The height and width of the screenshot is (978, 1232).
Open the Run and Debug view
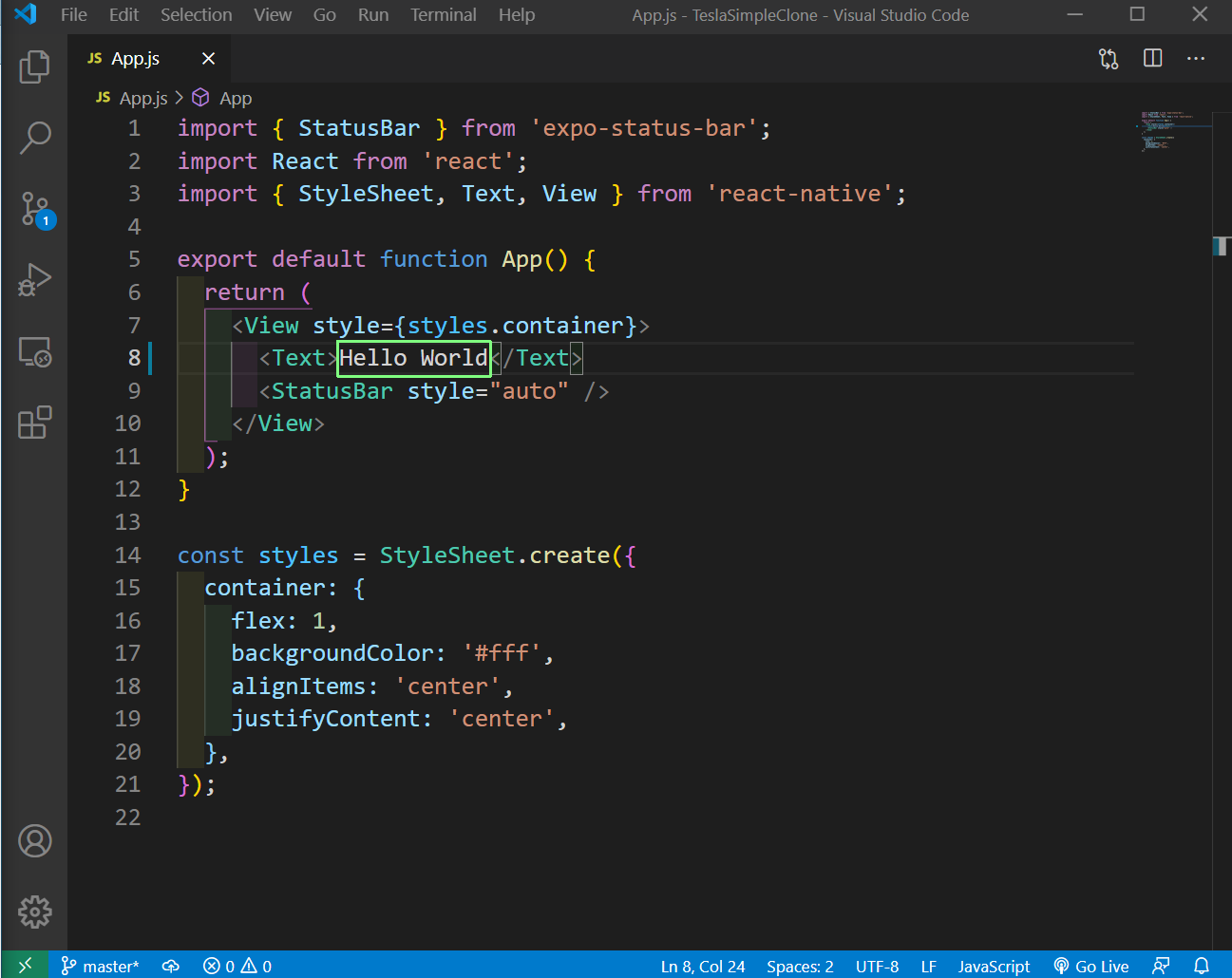34,280
